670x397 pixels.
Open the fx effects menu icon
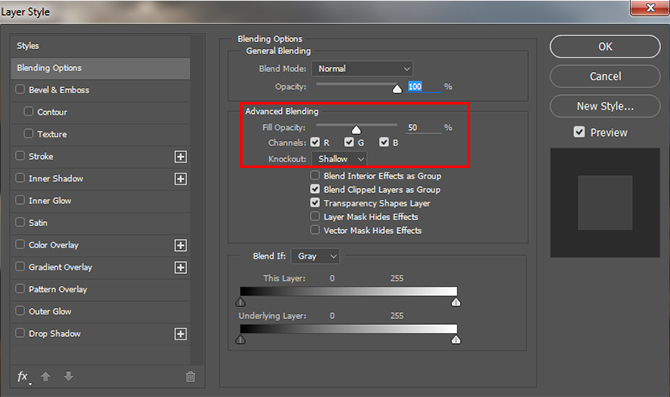click(23, 376)
